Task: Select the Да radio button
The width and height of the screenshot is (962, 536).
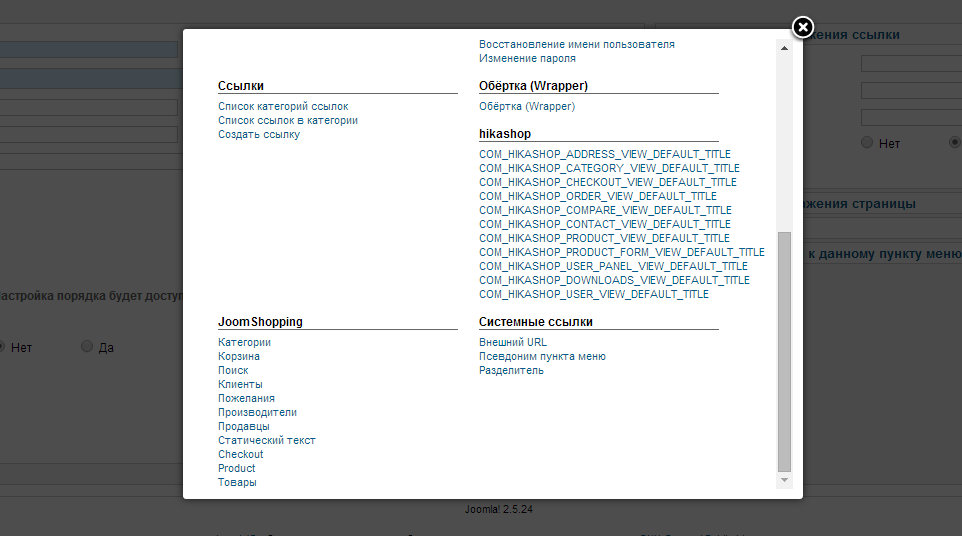Action: (87, 346)
